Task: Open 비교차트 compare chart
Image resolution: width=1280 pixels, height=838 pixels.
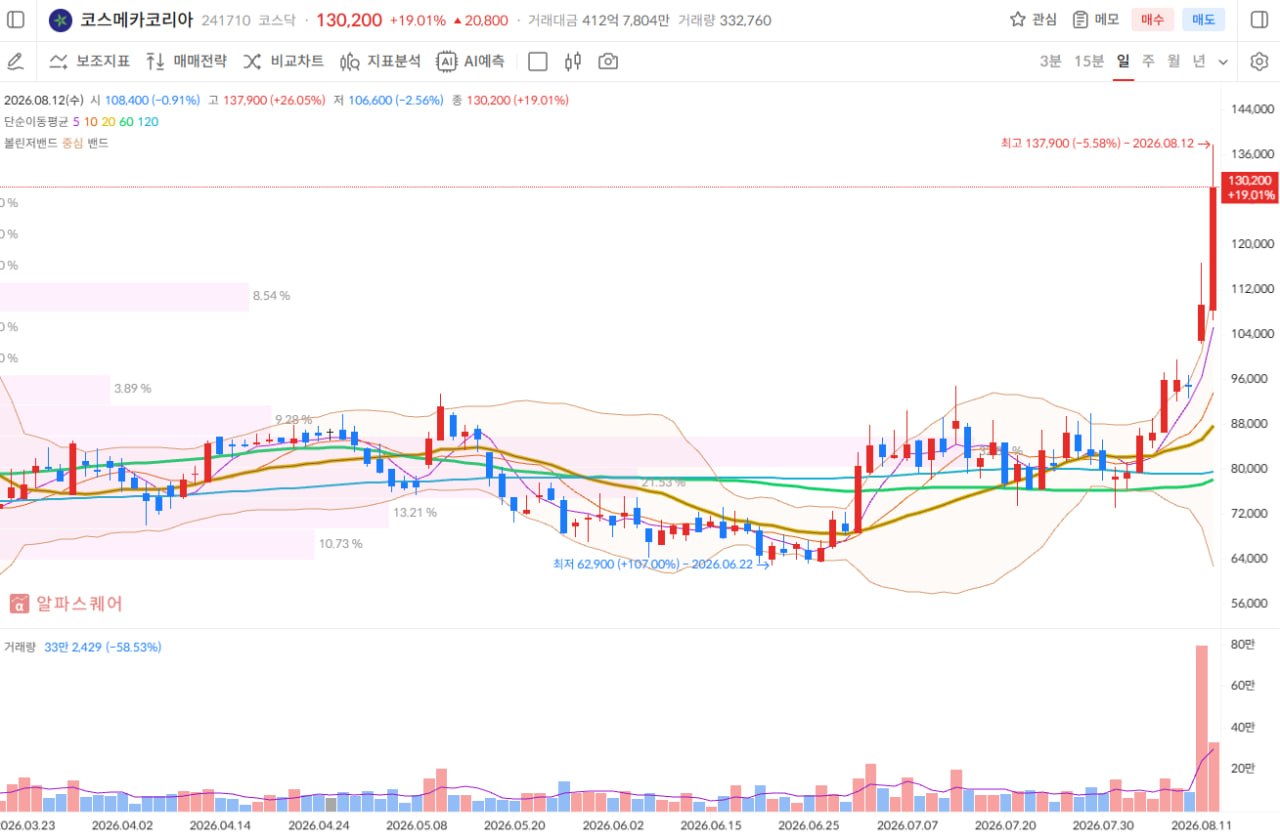Action: pos(283,62)
